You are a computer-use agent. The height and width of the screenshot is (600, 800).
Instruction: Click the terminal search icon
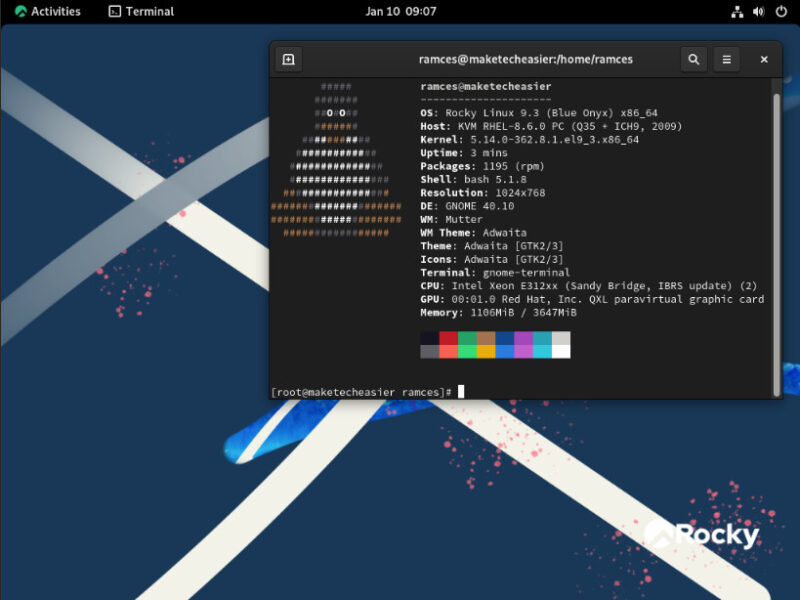click(693, 59)
